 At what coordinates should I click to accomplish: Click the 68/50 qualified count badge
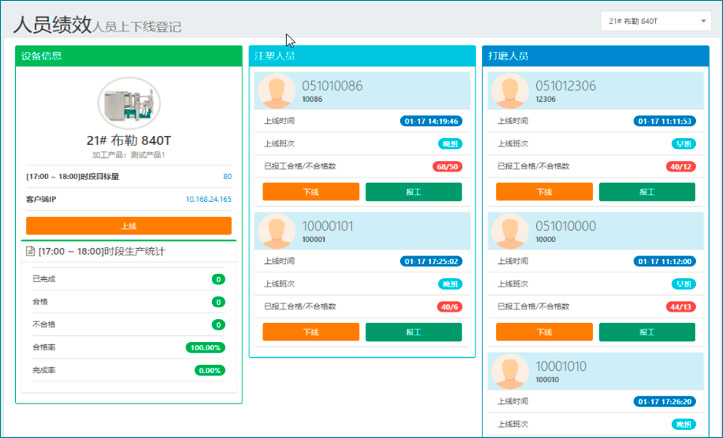(x=447, y=166)
